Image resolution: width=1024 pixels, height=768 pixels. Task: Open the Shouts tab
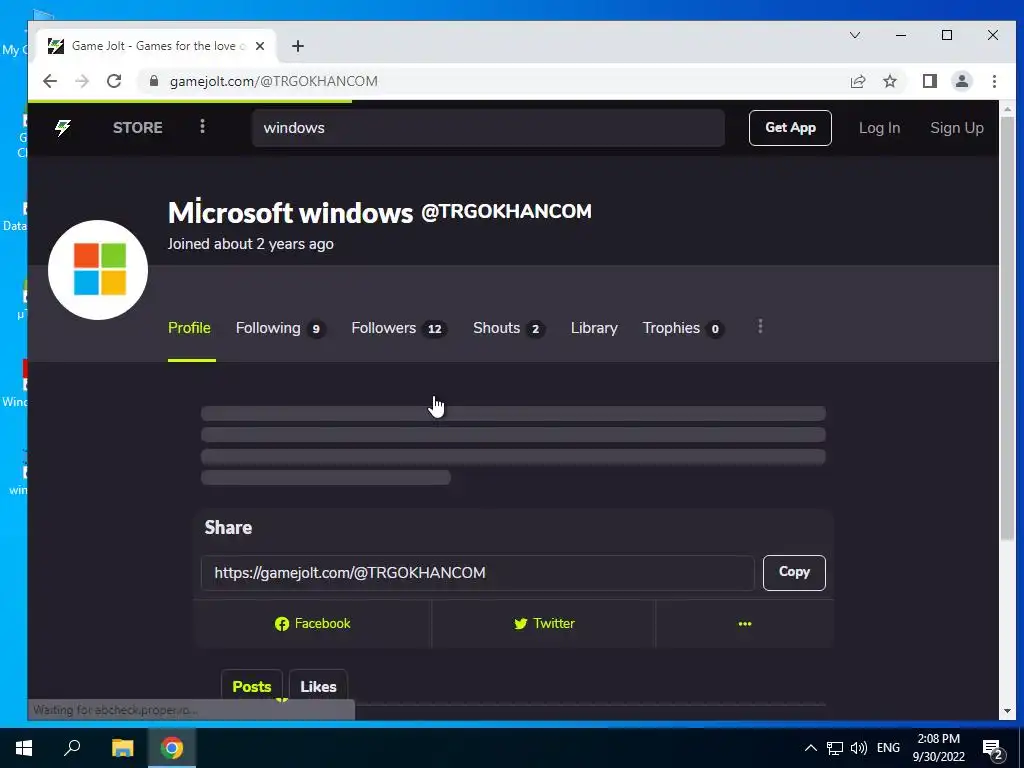508,328
